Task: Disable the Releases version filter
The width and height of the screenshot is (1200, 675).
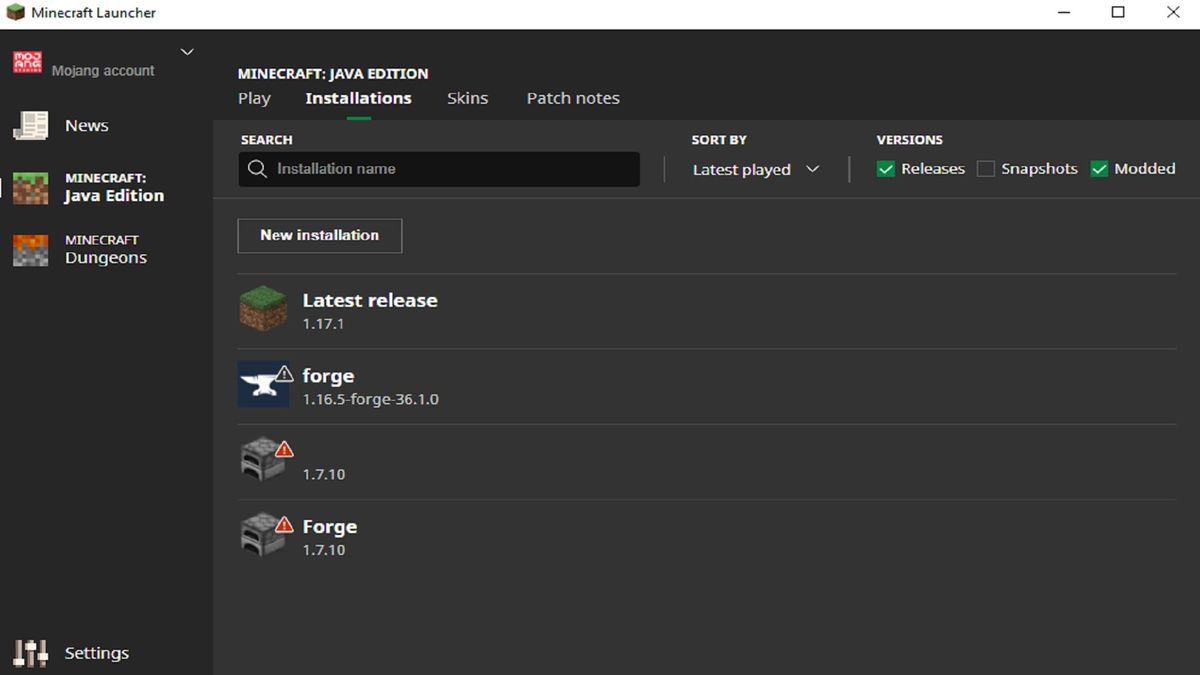Action: click(885, 169)
